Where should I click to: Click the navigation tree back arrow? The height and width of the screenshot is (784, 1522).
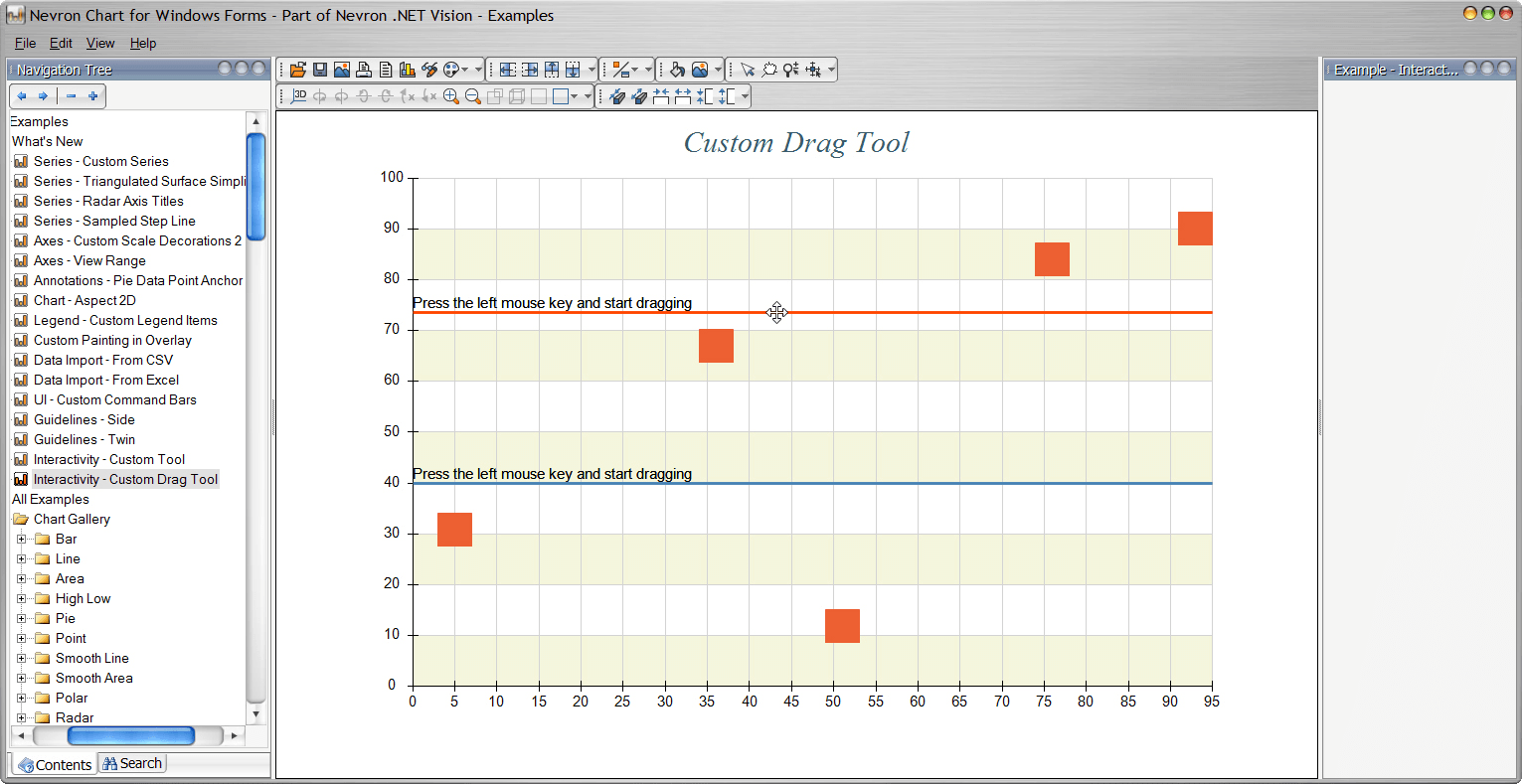pos(22,96)
